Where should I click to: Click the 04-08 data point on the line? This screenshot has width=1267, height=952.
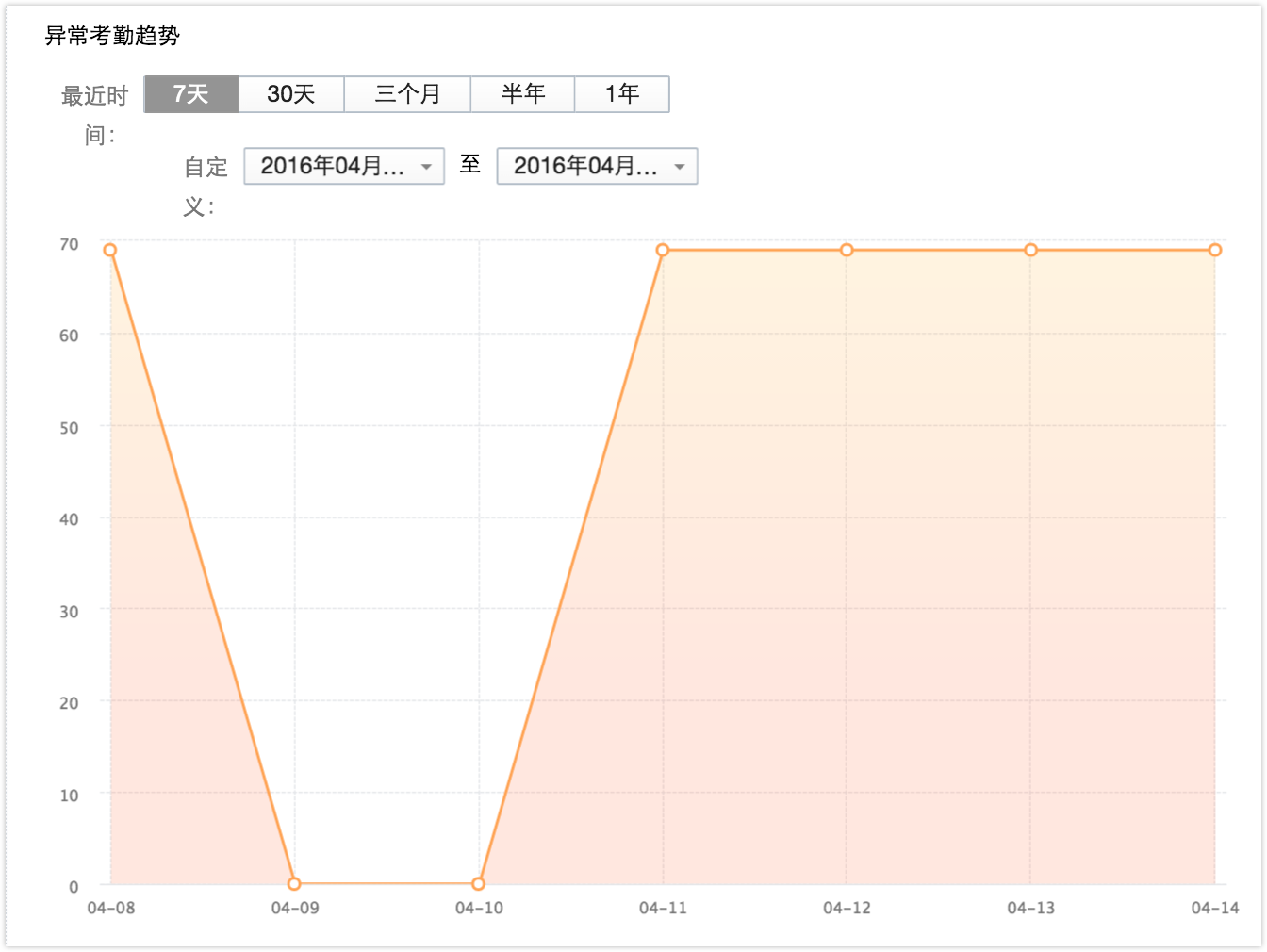(x=110, y=250)
